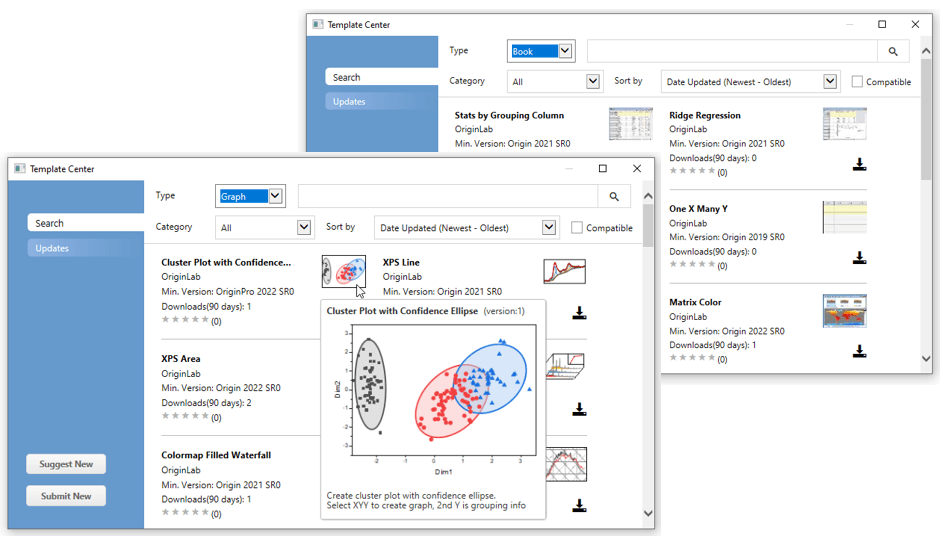Click XPS Area template title
This screenshot has width=943, height=542.
pos(180,359)
